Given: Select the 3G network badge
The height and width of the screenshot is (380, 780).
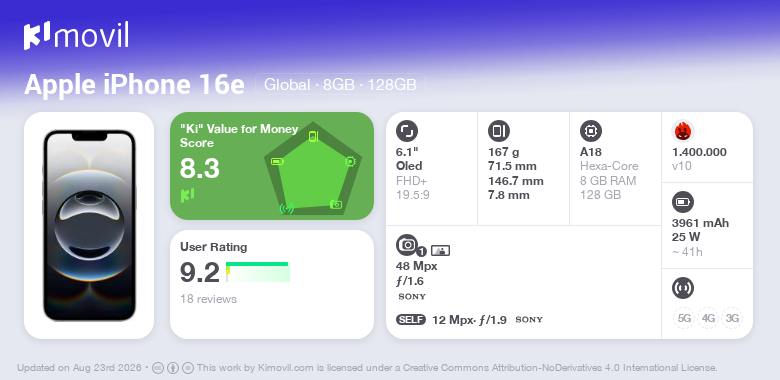Looking at the screenshot, I should pyautogui.click(x=732, y=318).
